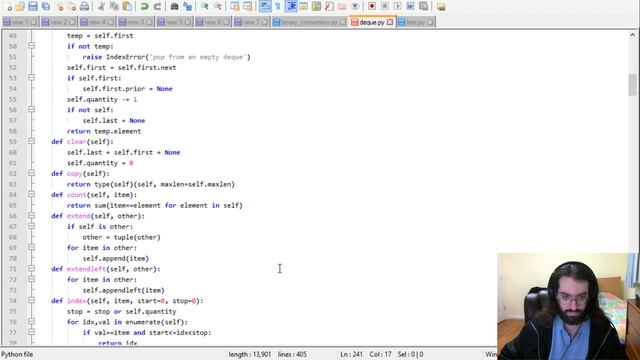
Task: Collapse the clear function fold at line 59
Action: (x=31, y=142)
